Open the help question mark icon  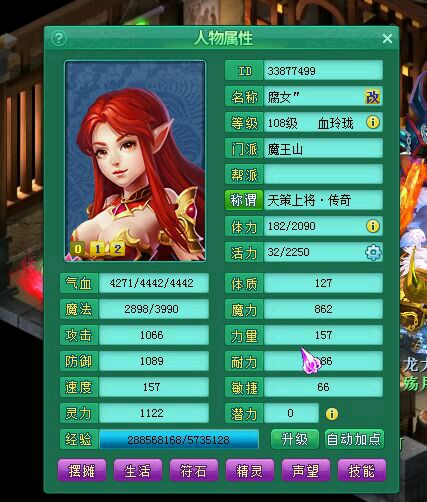click(x=59, y=39)
